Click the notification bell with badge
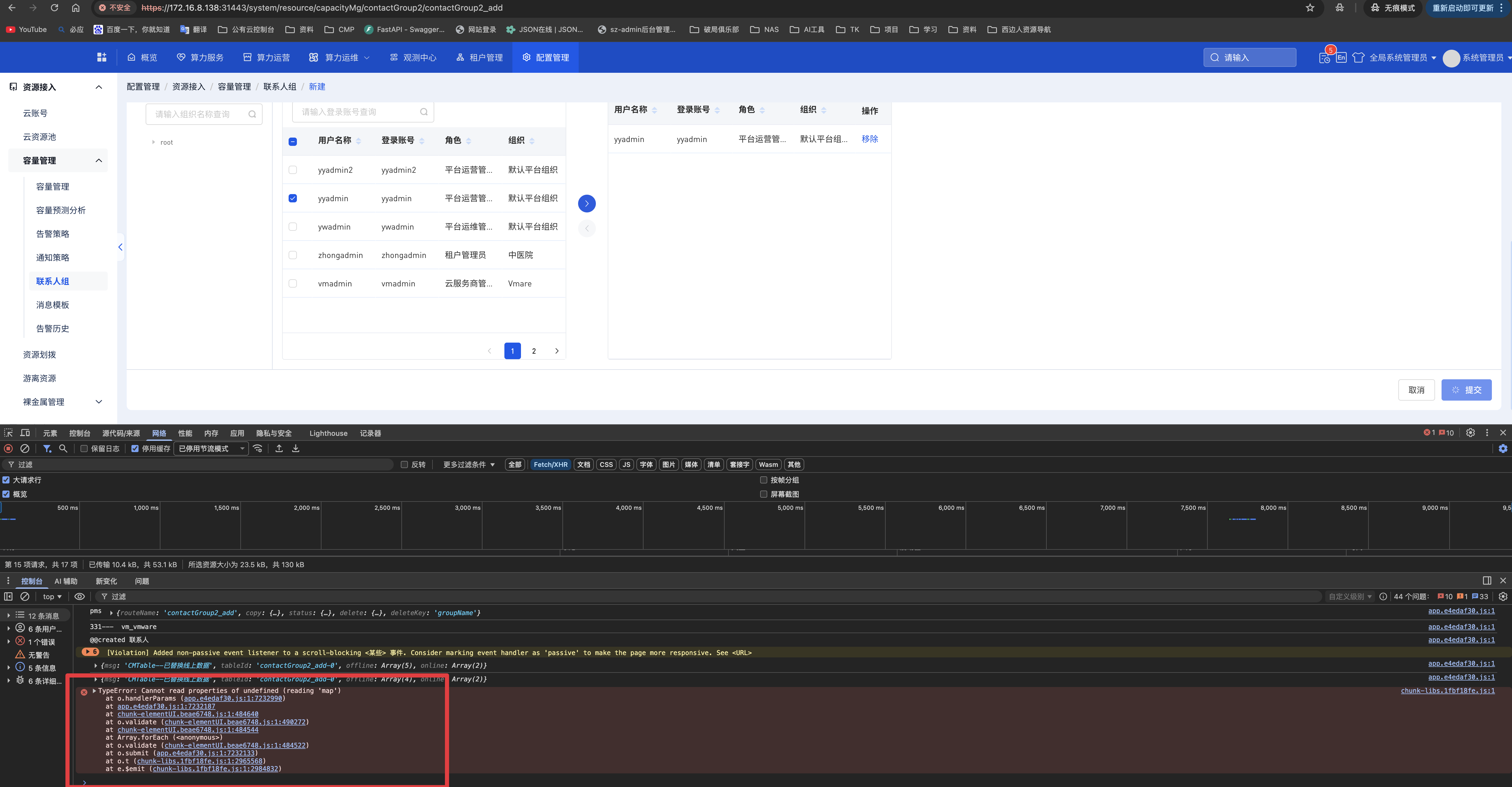The width and height of the screenshot is (1512, 787). 1324,57
